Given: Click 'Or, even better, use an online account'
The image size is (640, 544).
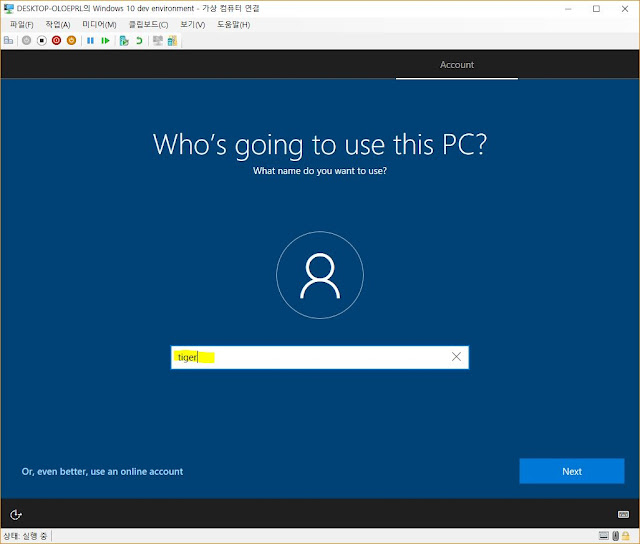Looking at the screenshot, I should tap(102, 471).
